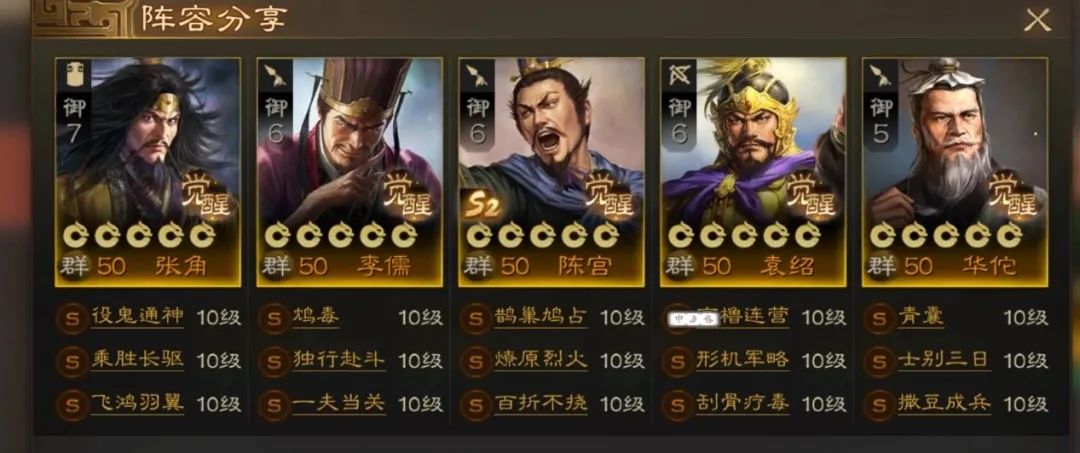This screenshot has height=453, width=1080.
Task: Open 张角 hero portrait card
Action: point(148,172)
